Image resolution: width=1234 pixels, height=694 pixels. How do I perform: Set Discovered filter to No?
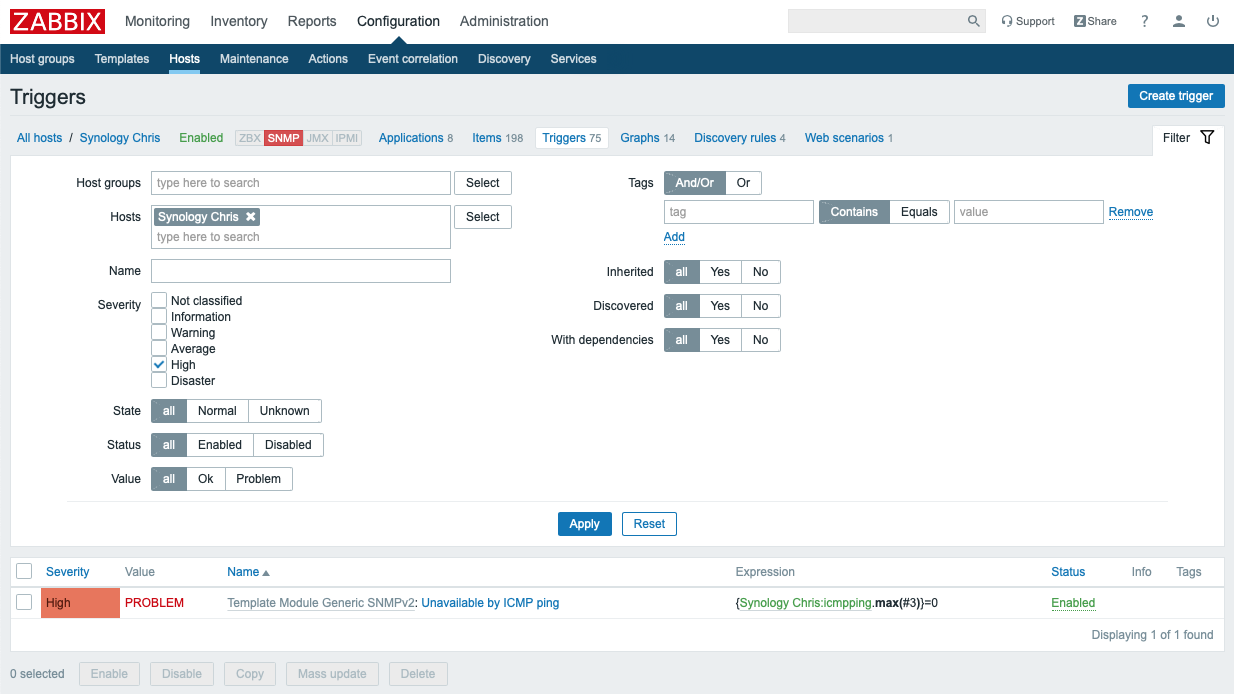coord(761,306)
